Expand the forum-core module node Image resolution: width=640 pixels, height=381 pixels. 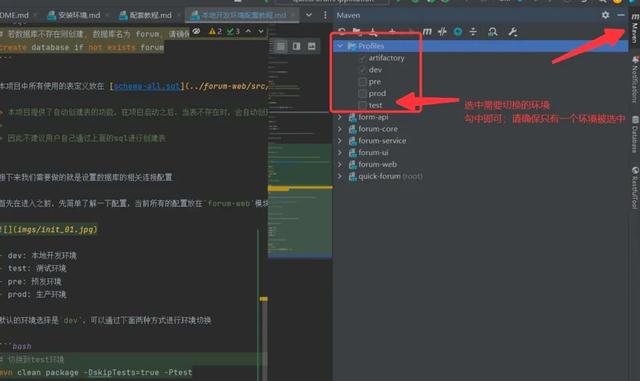pyautogui.click(x=340, y=129)
